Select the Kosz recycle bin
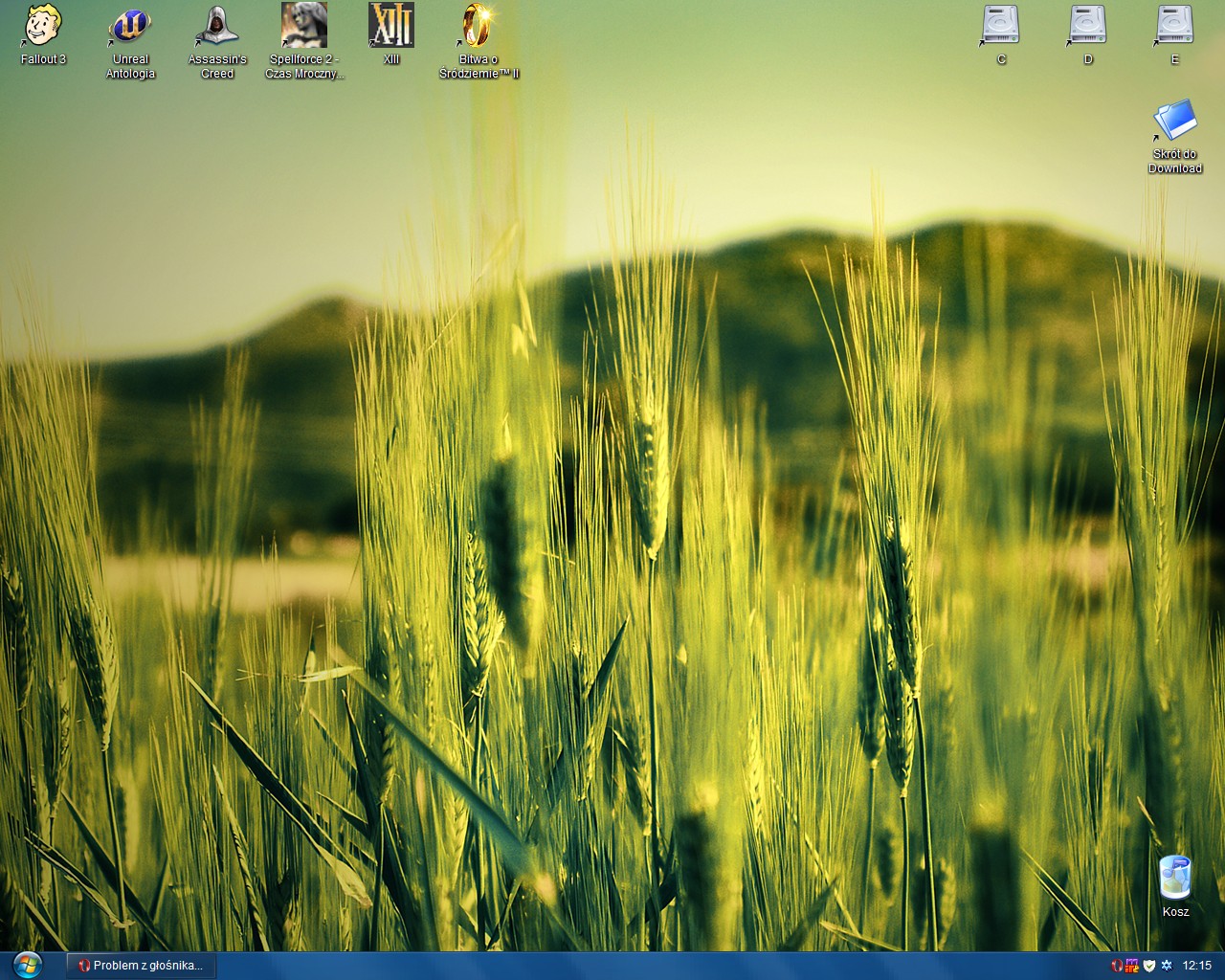Viewport: 1225px width, 980px height. pos(1175,878)
